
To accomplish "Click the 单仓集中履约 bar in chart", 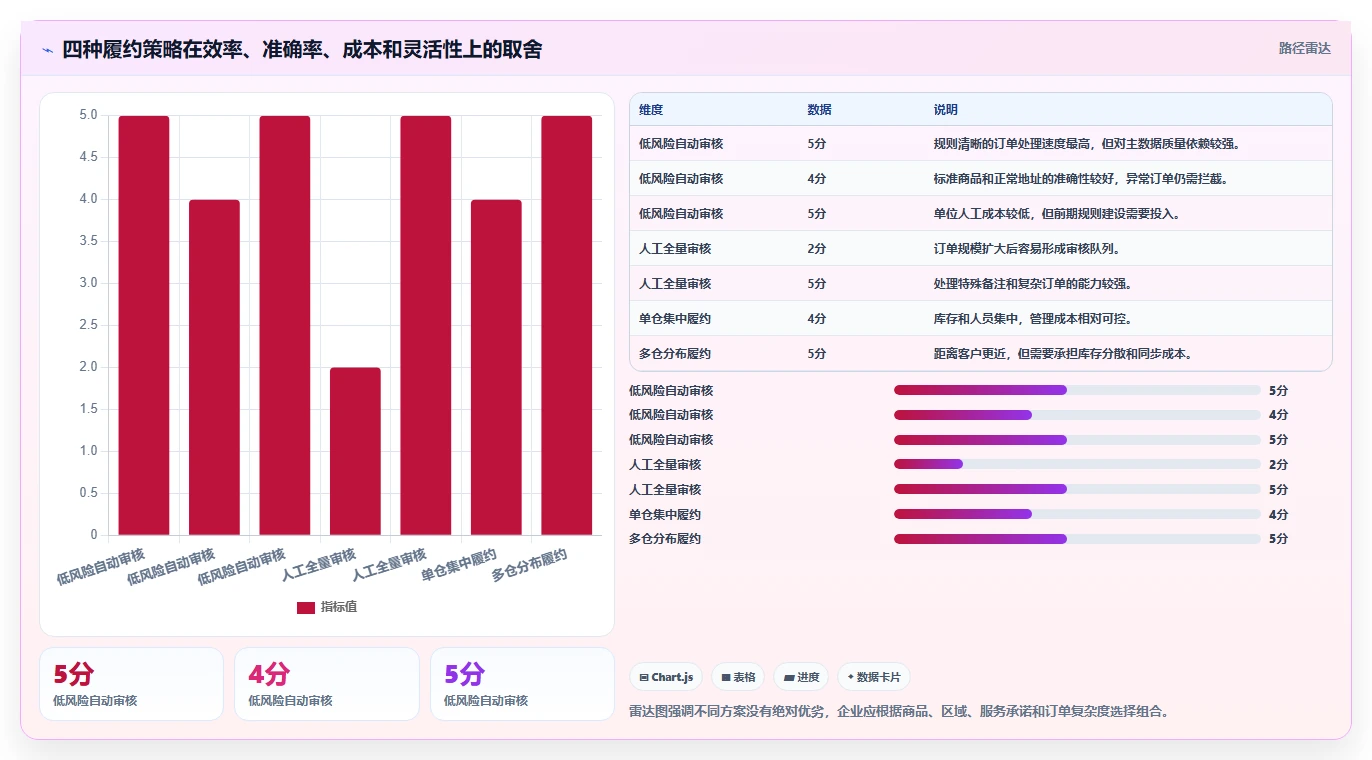I will tap(496, 367).
